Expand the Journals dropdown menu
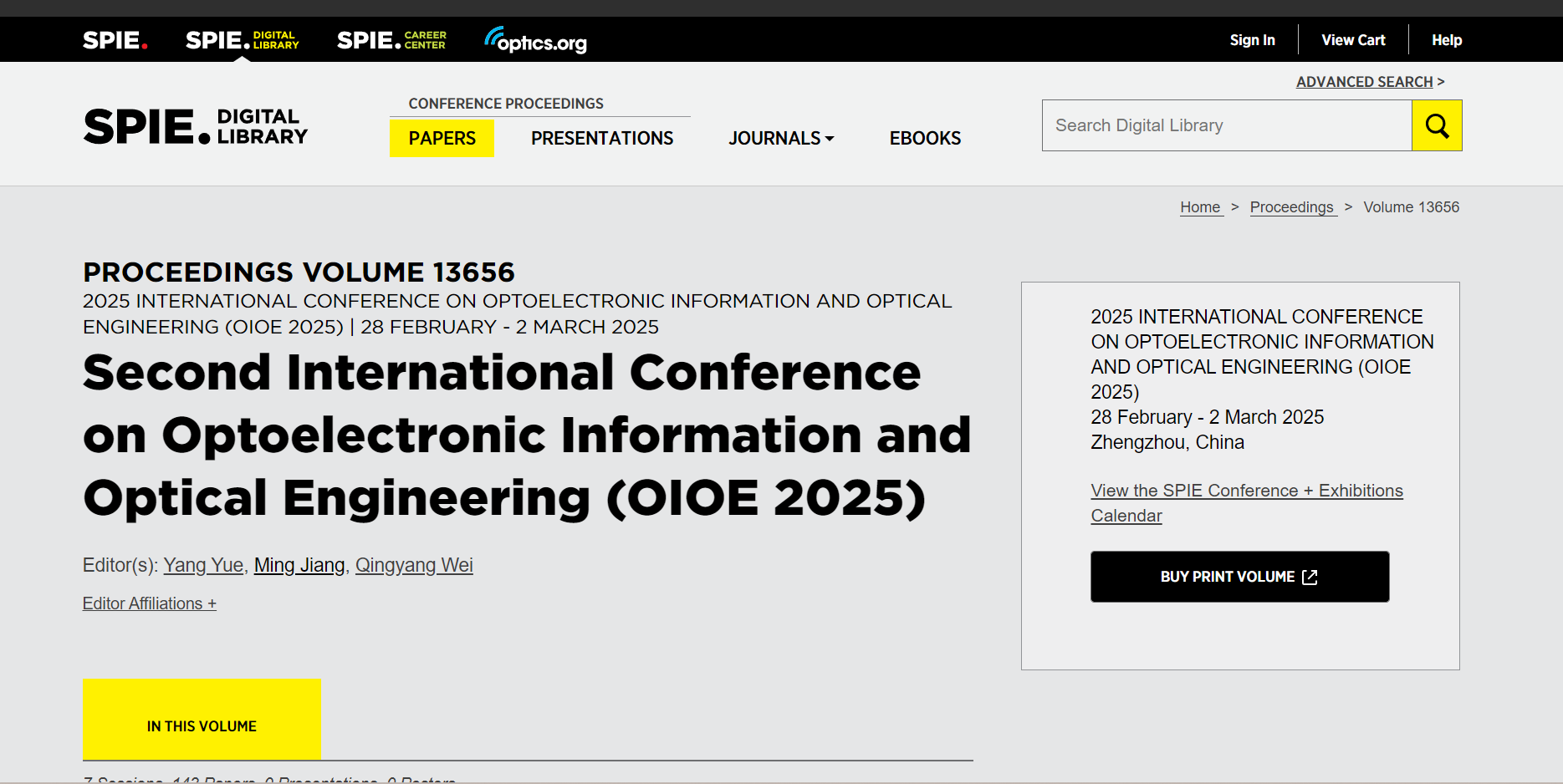This screenshot has width=1563, height=784. (780, 139)
